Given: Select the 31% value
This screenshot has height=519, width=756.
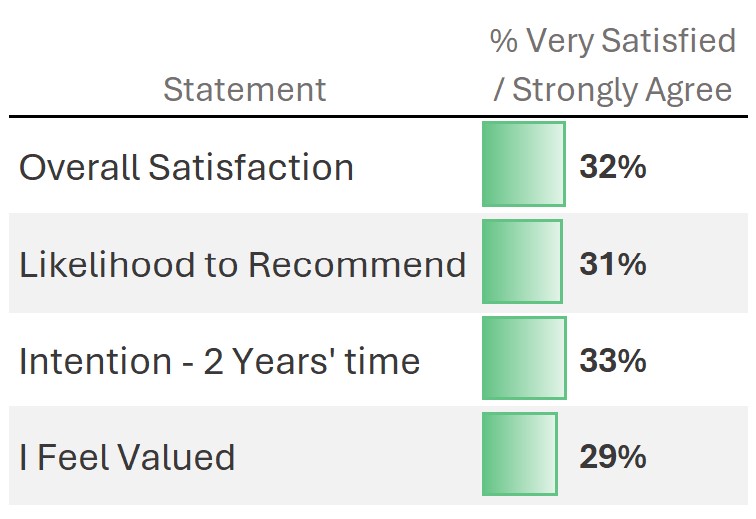Looking at the screenshot, I should click(x=612, y=264).
